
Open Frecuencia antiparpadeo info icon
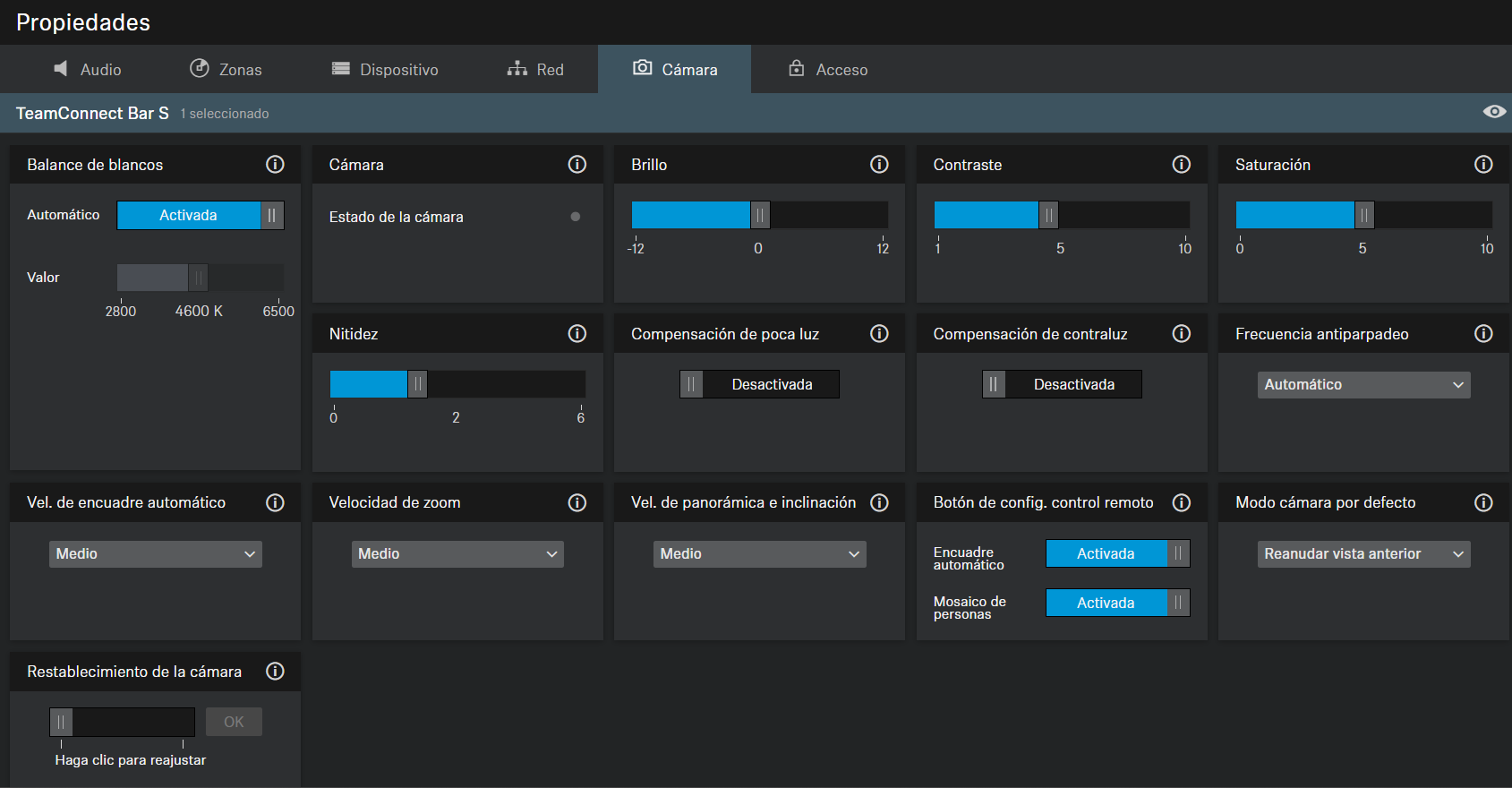coord(1482,334)
